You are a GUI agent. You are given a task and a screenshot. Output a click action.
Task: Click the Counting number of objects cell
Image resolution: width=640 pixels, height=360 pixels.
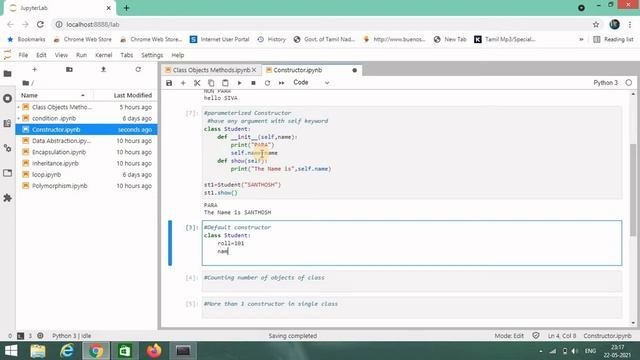(412, 281)
